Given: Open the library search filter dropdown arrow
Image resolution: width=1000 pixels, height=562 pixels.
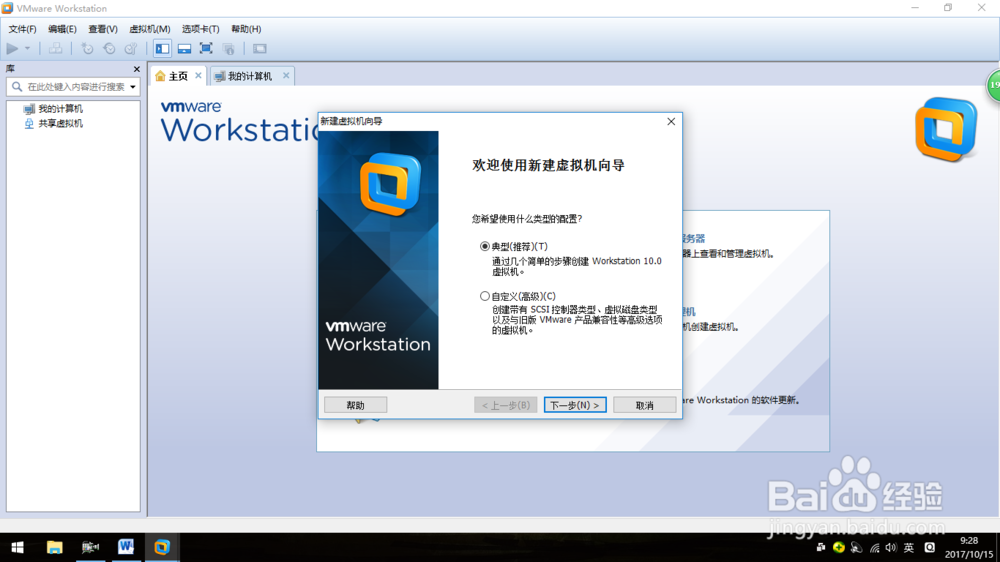Looking at the screenshot, I should 133,87.
